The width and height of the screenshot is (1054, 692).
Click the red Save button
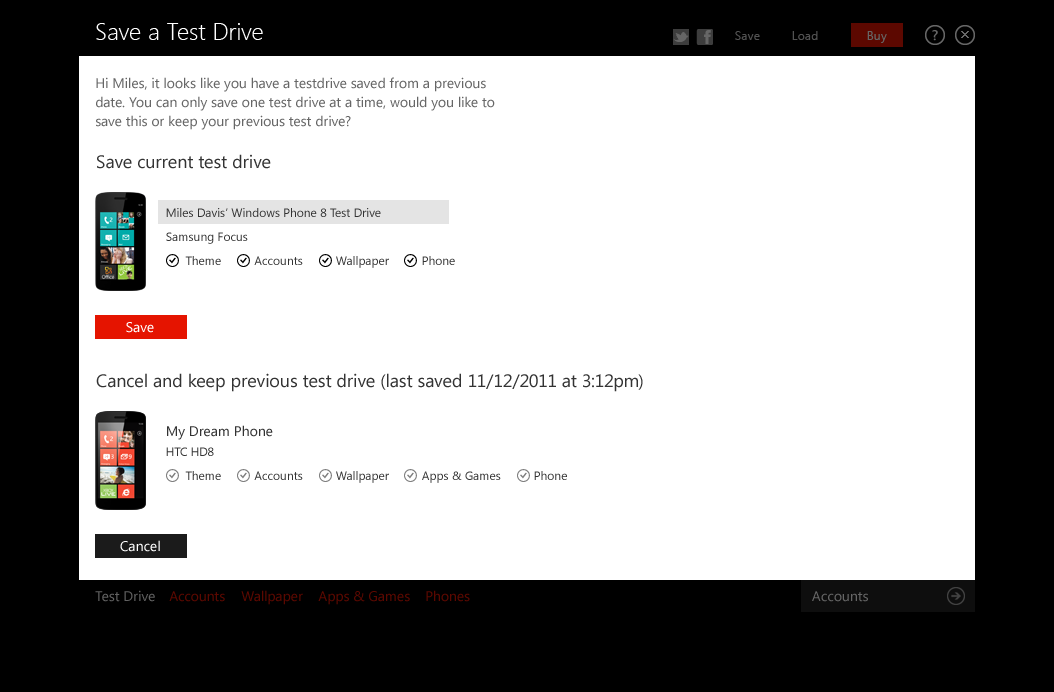click(x=140, y=327)
